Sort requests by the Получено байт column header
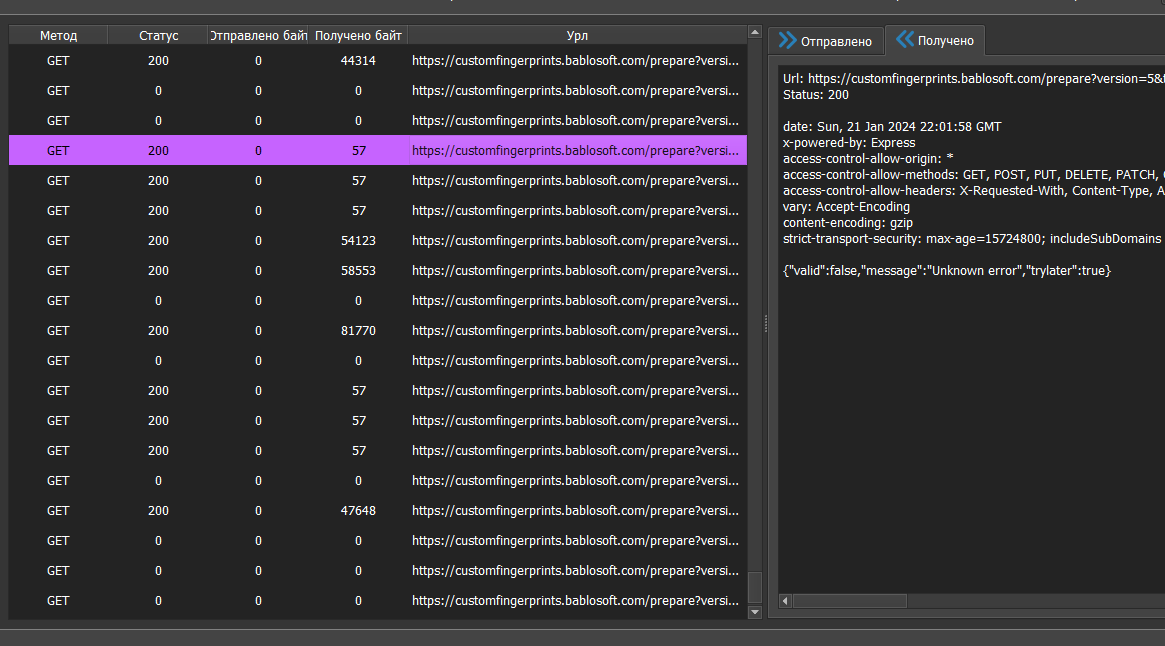 358,34
